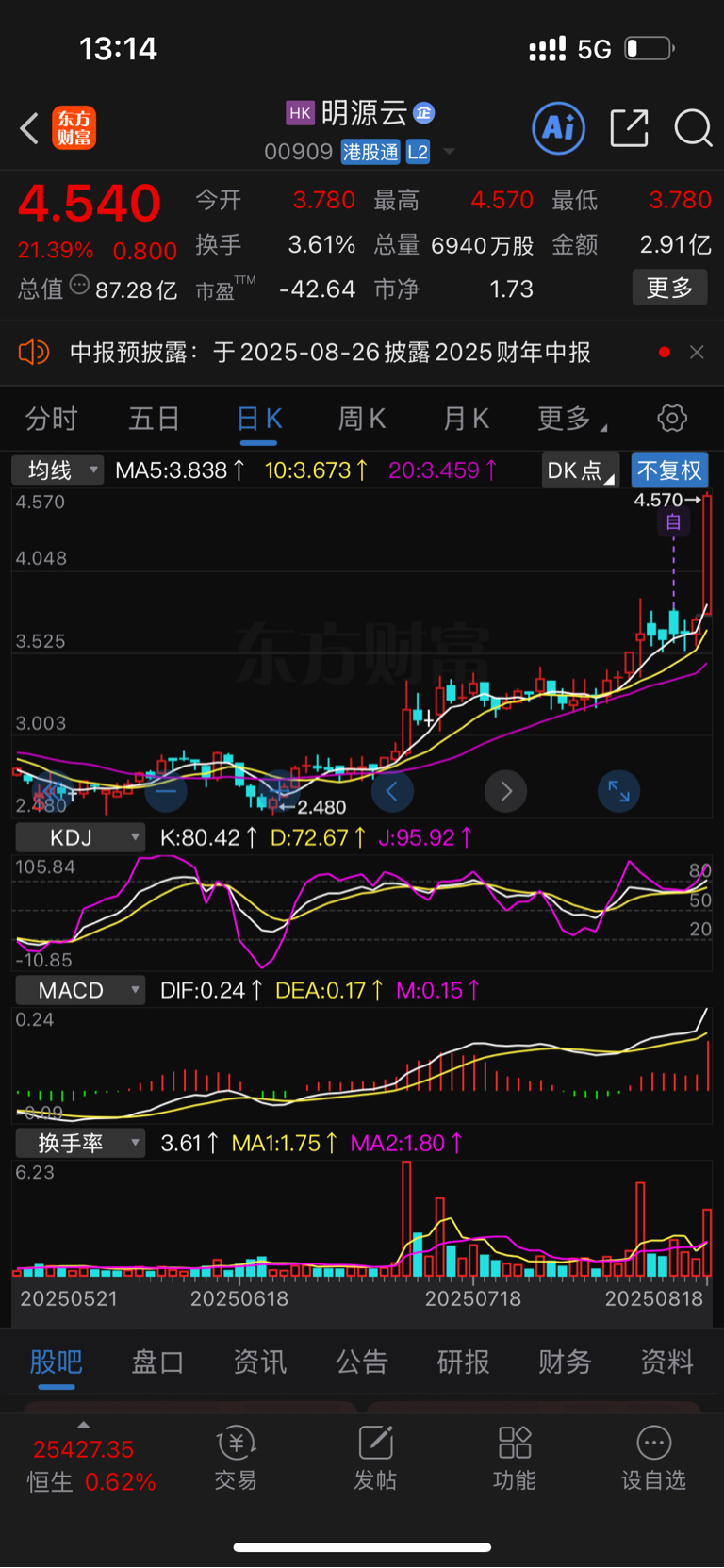
Task: Open the 中报预披露 announcement text
Action: point(330,353)
